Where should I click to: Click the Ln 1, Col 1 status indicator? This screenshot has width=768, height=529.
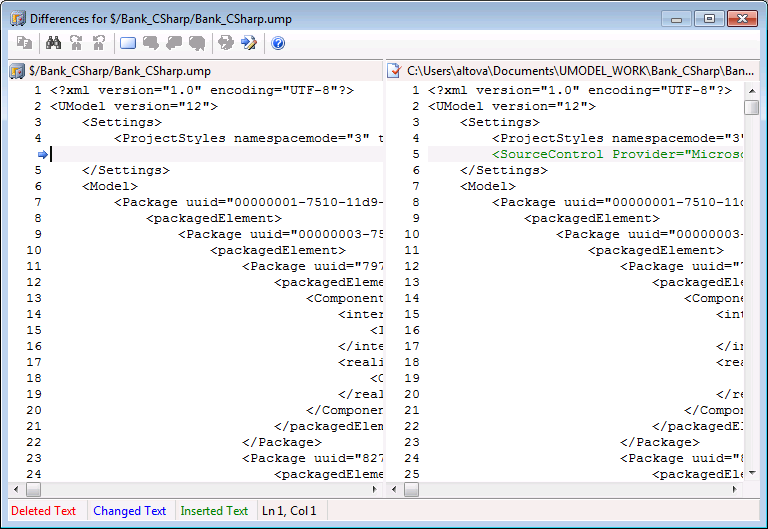[x=289, y=511]
